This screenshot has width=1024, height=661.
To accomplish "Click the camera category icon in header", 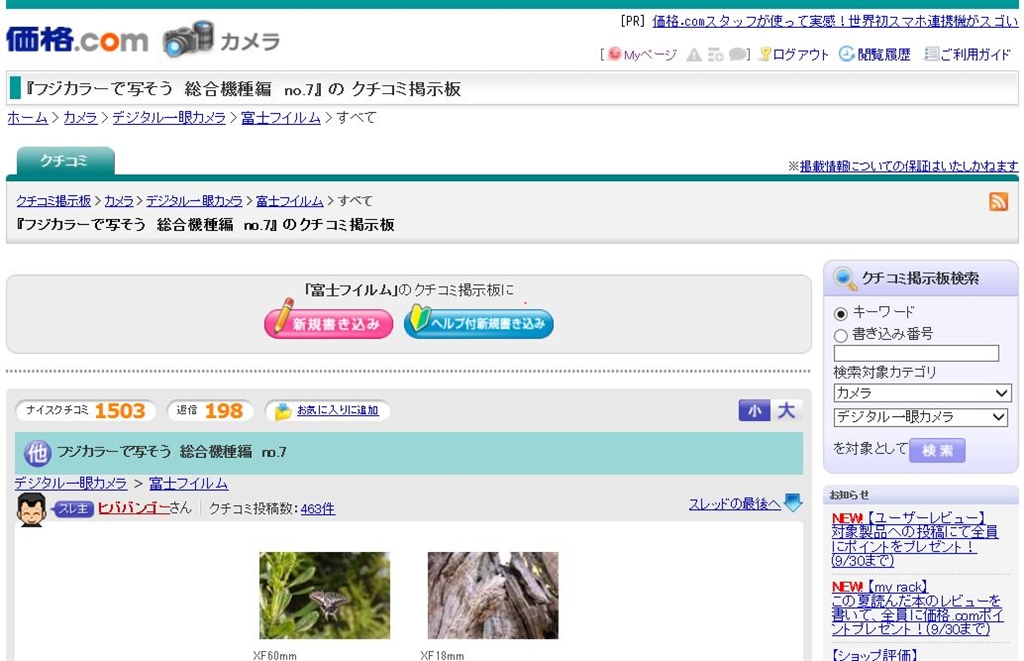I will [189, 39].
